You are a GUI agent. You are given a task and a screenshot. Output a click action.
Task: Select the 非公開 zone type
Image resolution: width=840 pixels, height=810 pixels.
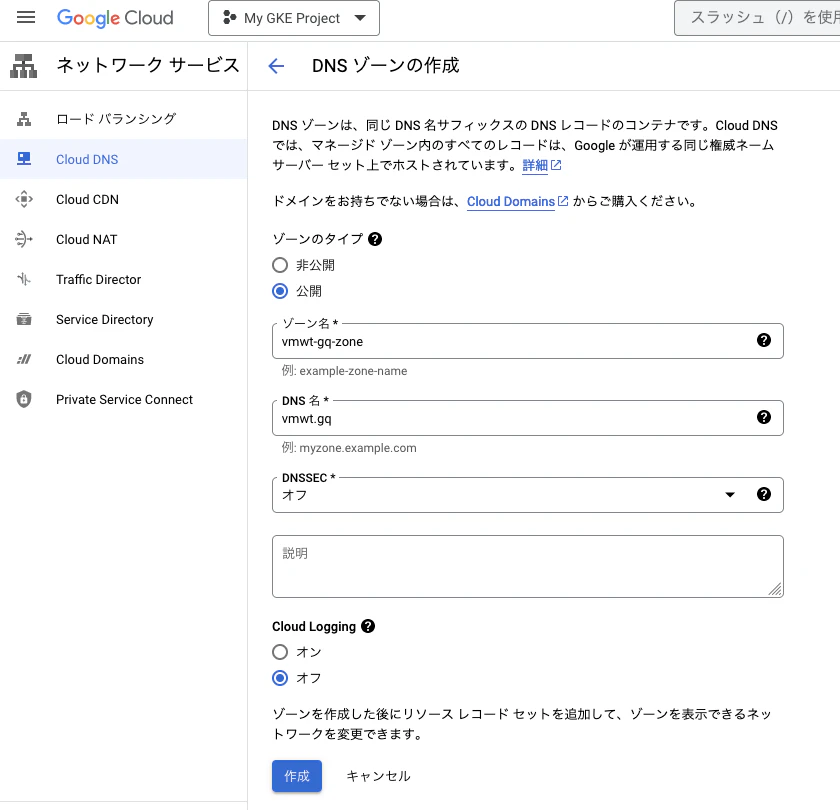280,265
